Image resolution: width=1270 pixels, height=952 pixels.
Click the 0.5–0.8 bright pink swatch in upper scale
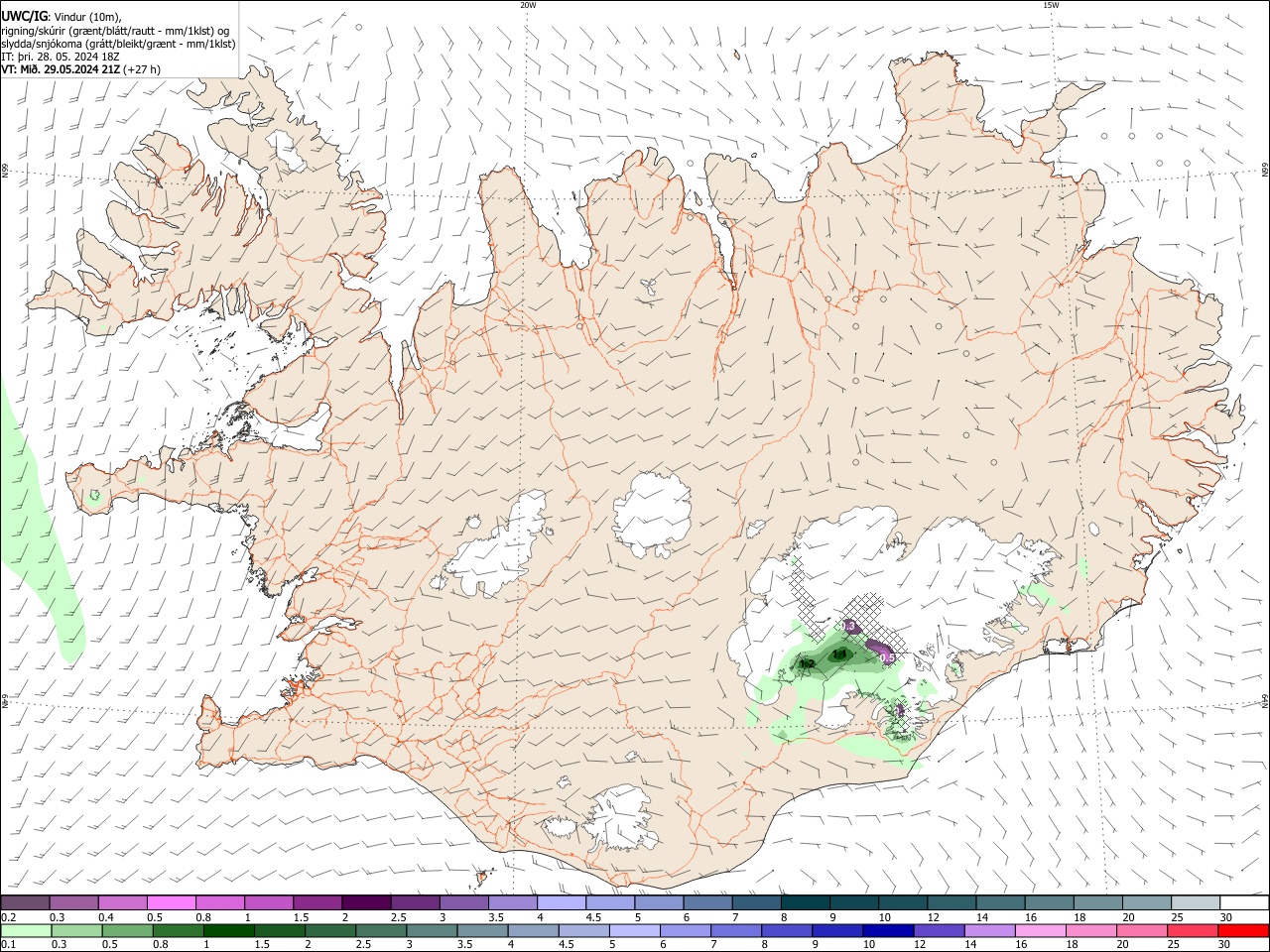pos(172,902)
